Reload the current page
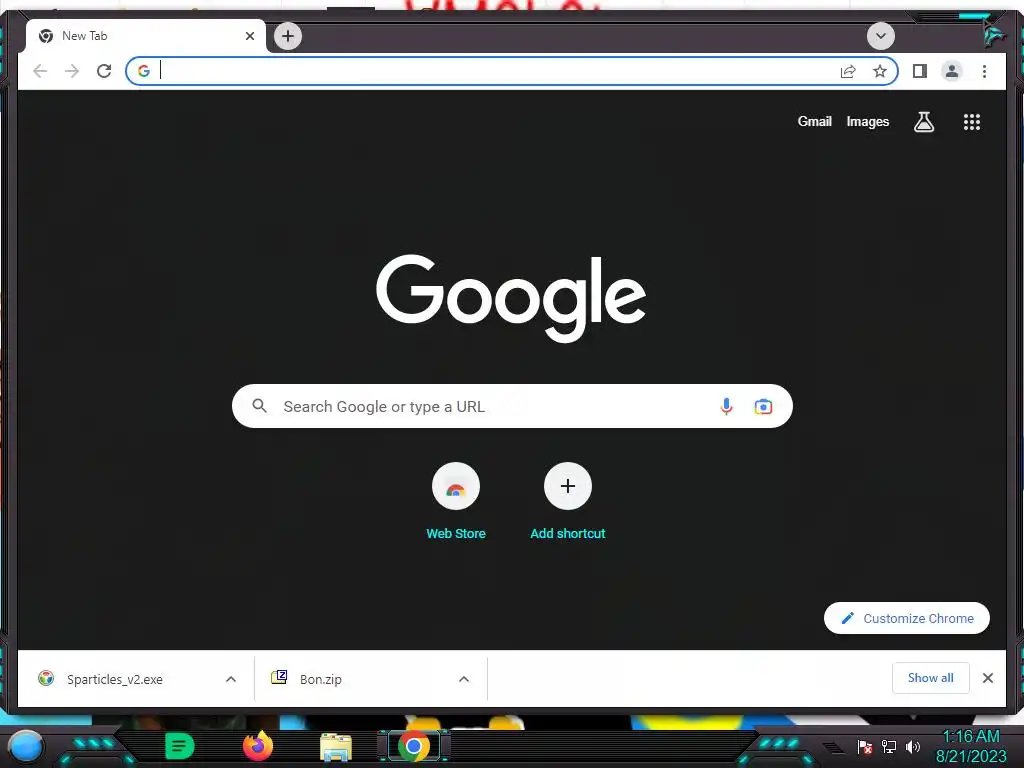This screenshot has width=1024, height=768. pyautogui.click(x=104, y=71)
